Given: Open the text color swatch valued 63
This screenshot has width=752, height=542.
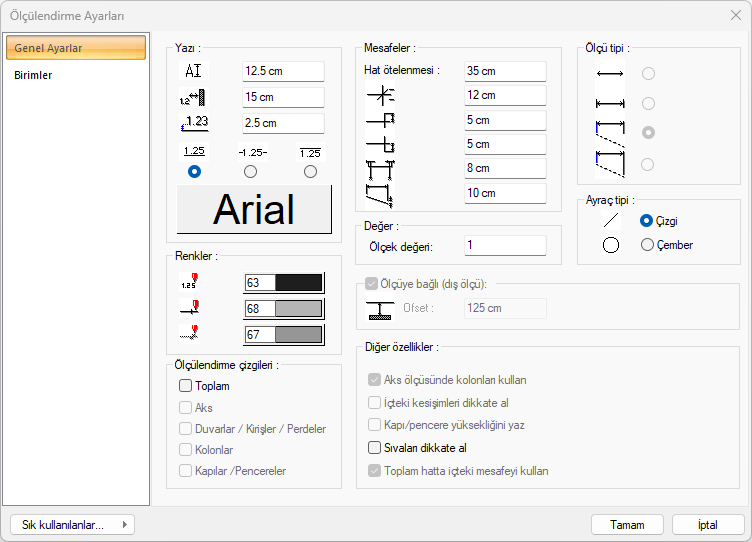Looking at the screenshot, I should coord(284,283).
